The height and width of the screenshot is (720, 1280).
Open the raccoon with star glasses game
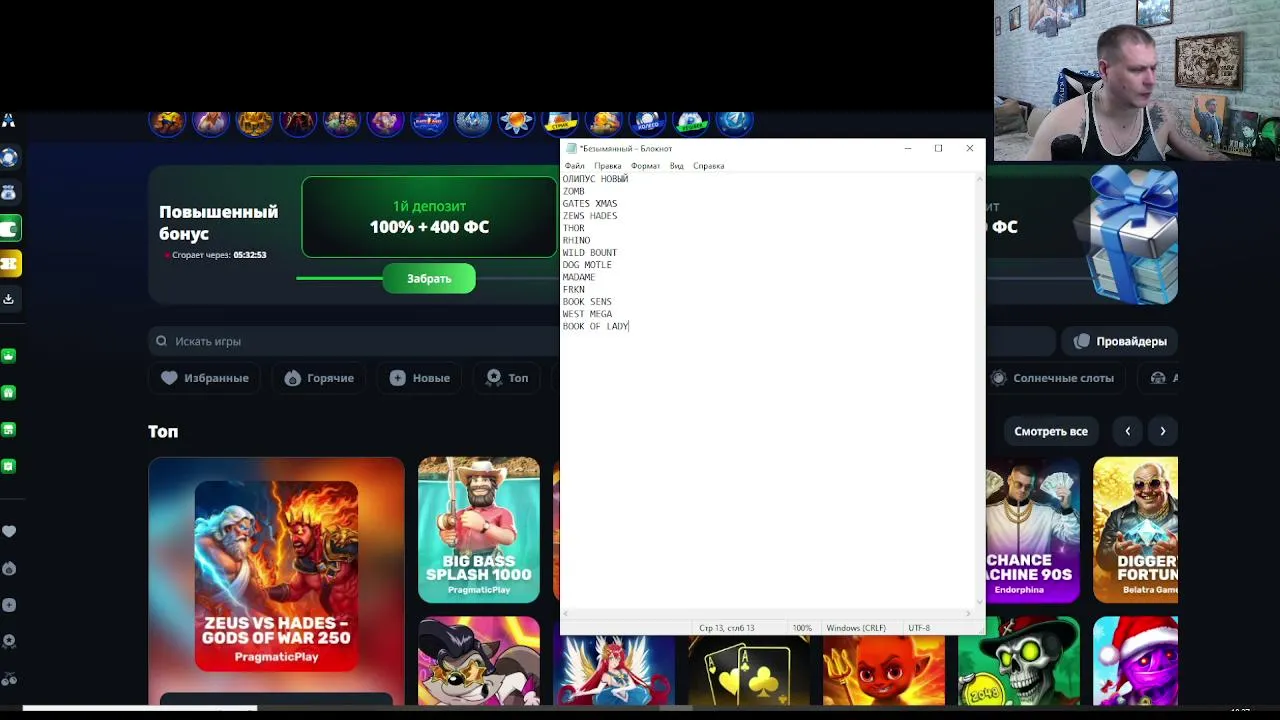tap(479, 661)
